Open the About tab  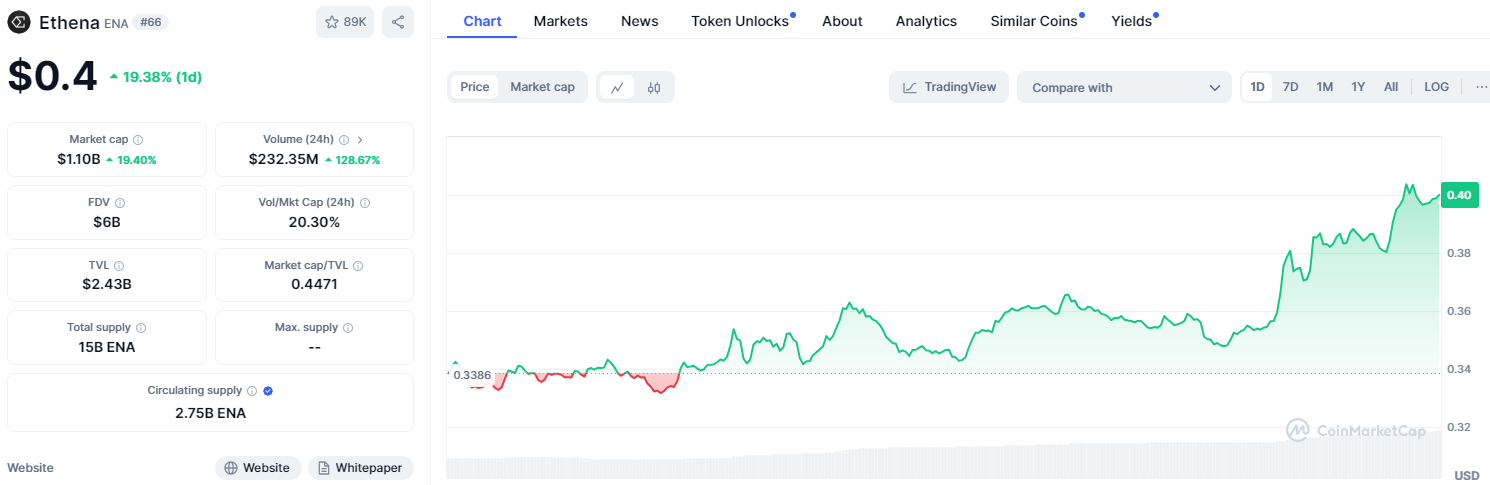842,21
